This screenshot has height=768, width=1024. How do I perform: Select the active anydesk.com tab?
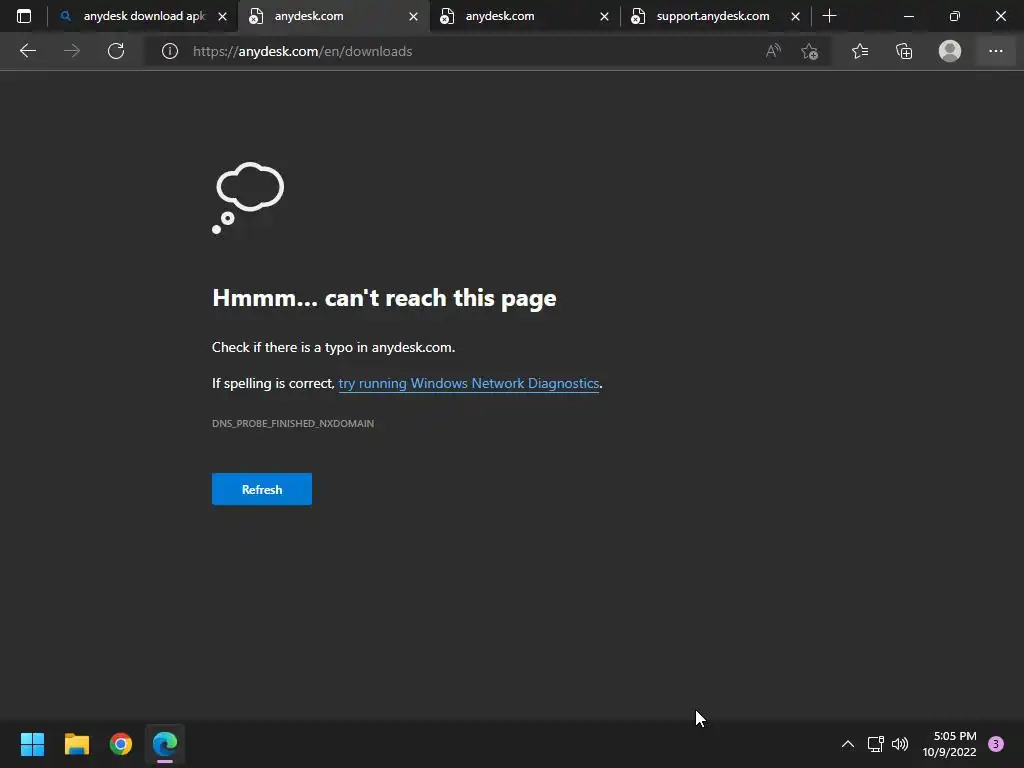pyautogui.click(x=333, y=16)
